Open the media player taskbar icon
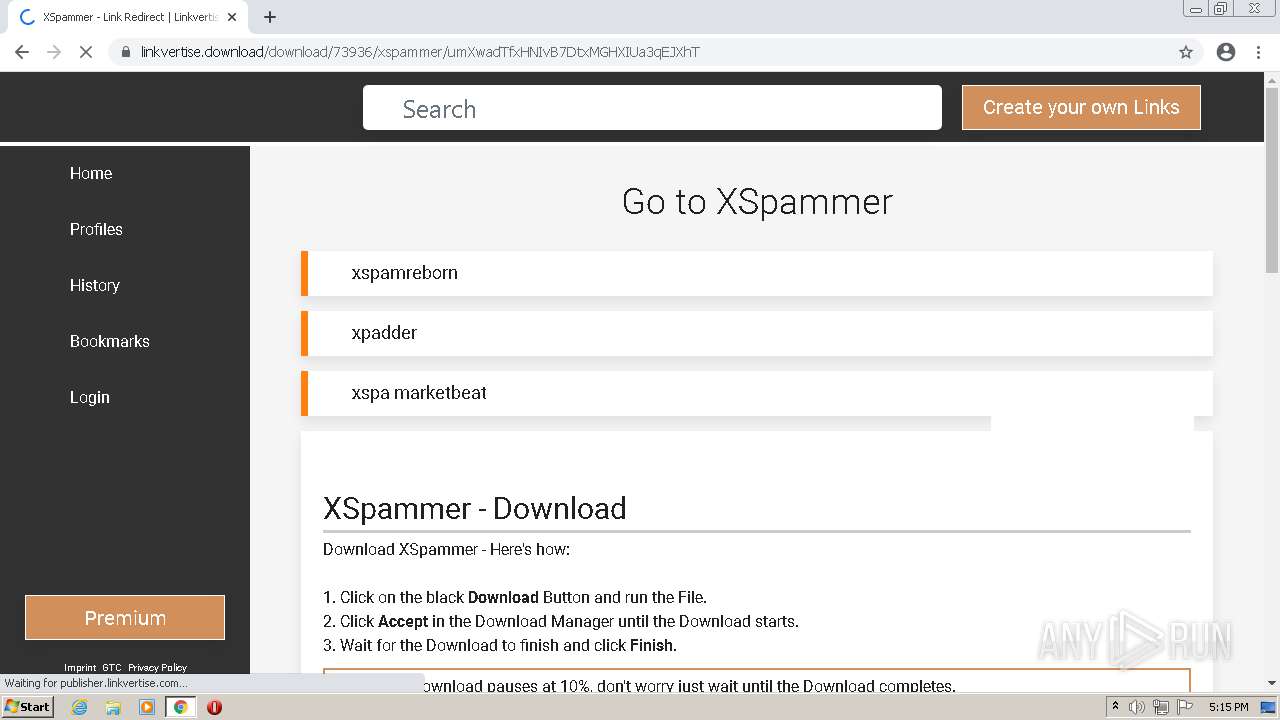 (147, 707)
